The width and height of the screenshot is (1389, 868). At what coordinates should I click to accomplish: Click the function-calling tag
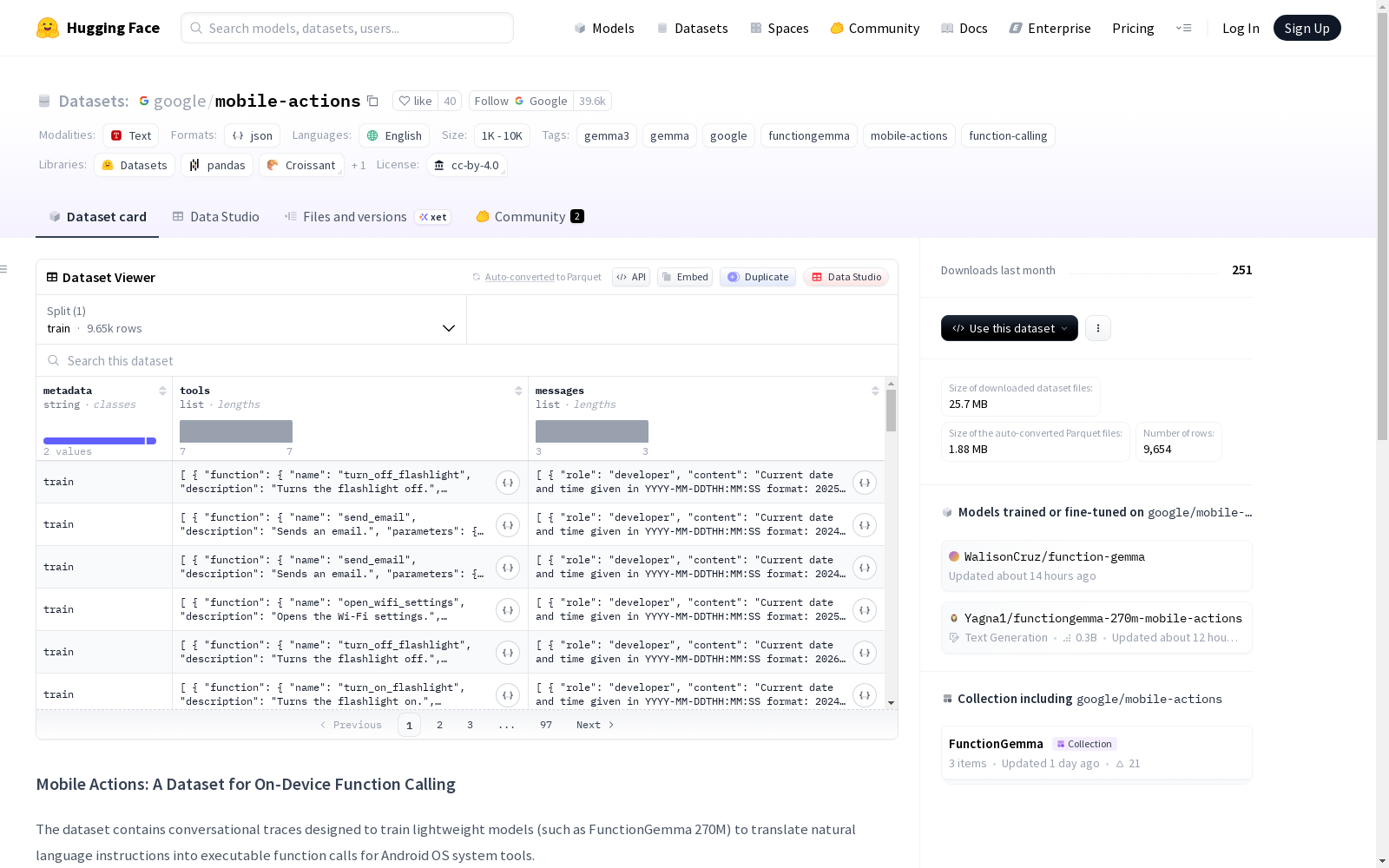[x=1008, y=135]
